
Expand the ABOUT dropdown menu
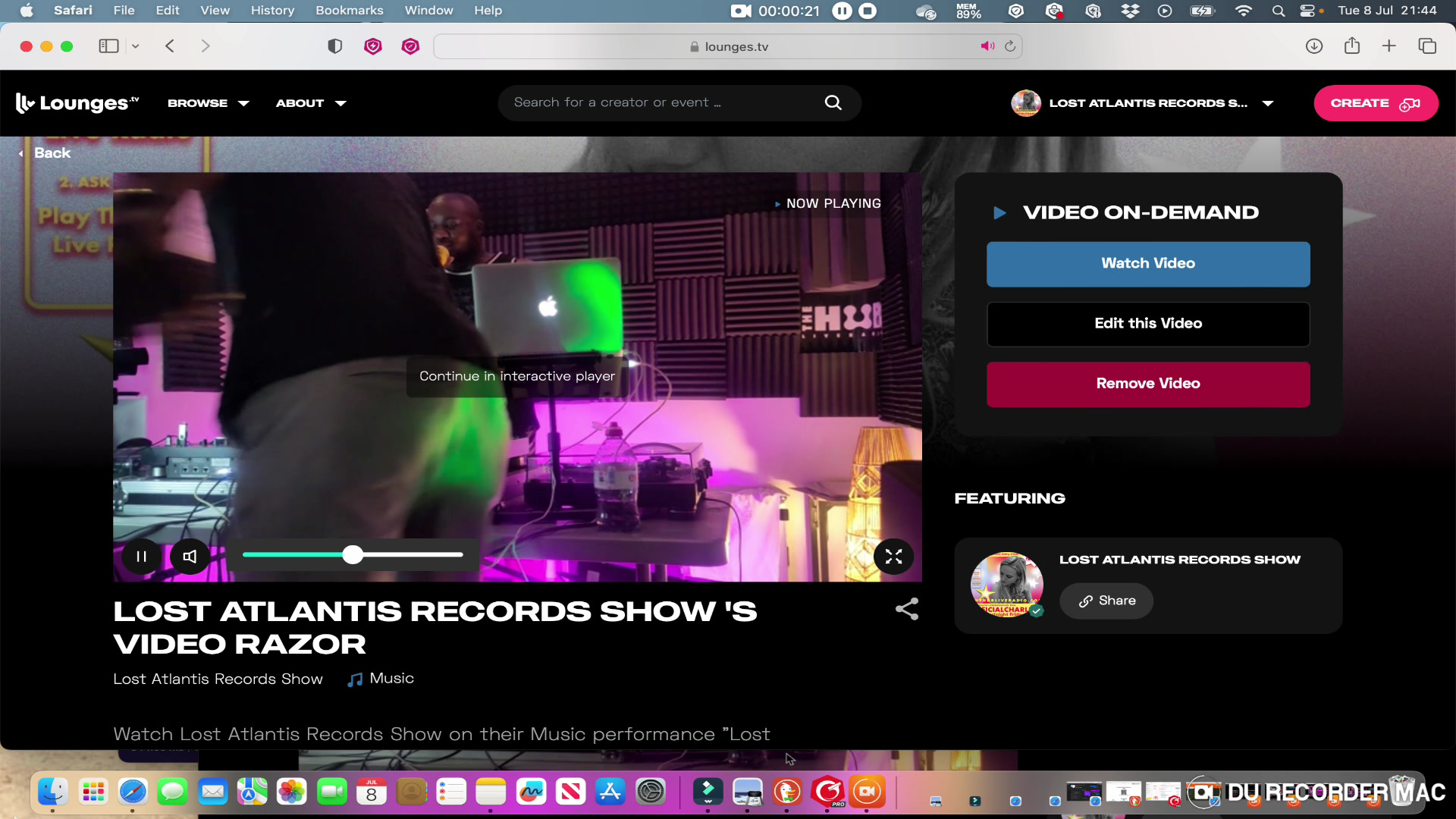(311, 103)
